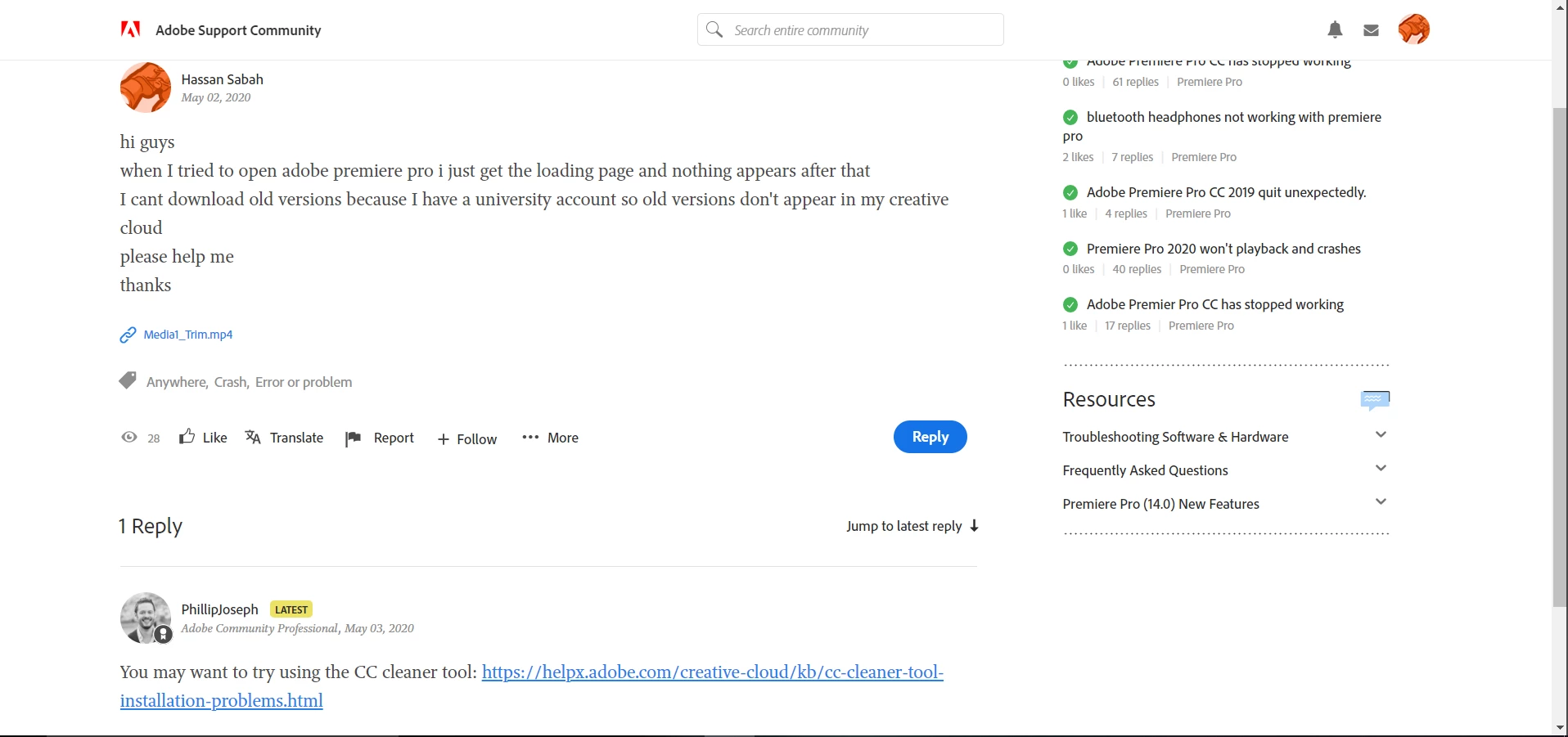Image resolution: width=1568 pixels, height=737 pixels.
Task: Open Adobe Premier Pro CC has stopped working topic
Action: [1215, 304]
